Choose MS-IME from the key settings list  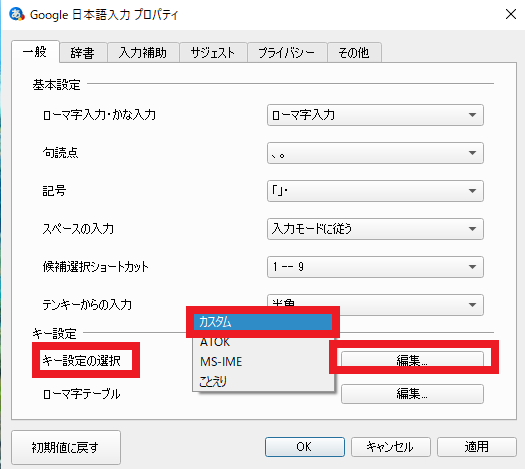pos(263,362)
